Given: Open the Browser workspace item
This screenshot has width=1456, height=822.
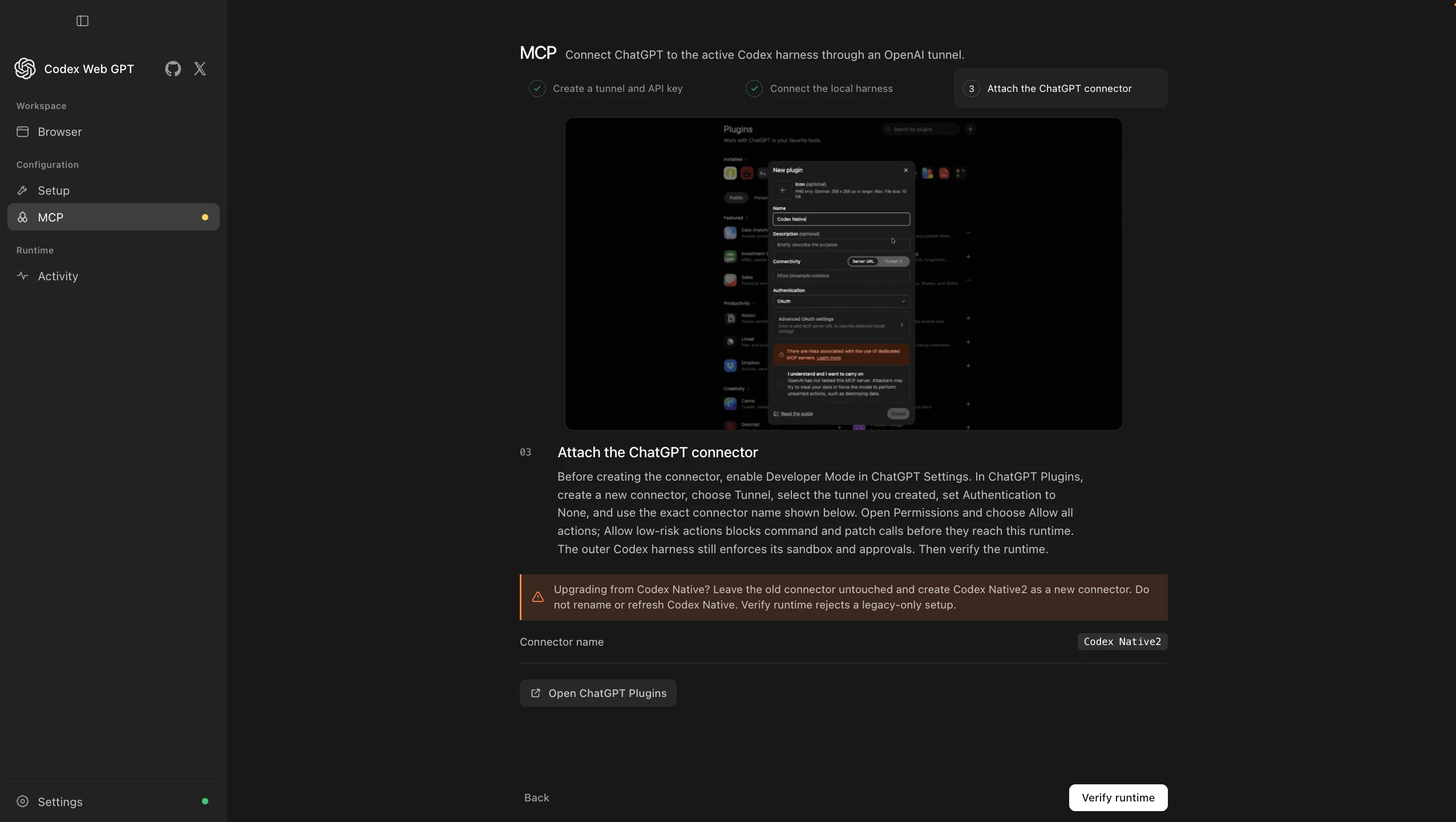Looking at the screenshot, I should tap(114, 132).
